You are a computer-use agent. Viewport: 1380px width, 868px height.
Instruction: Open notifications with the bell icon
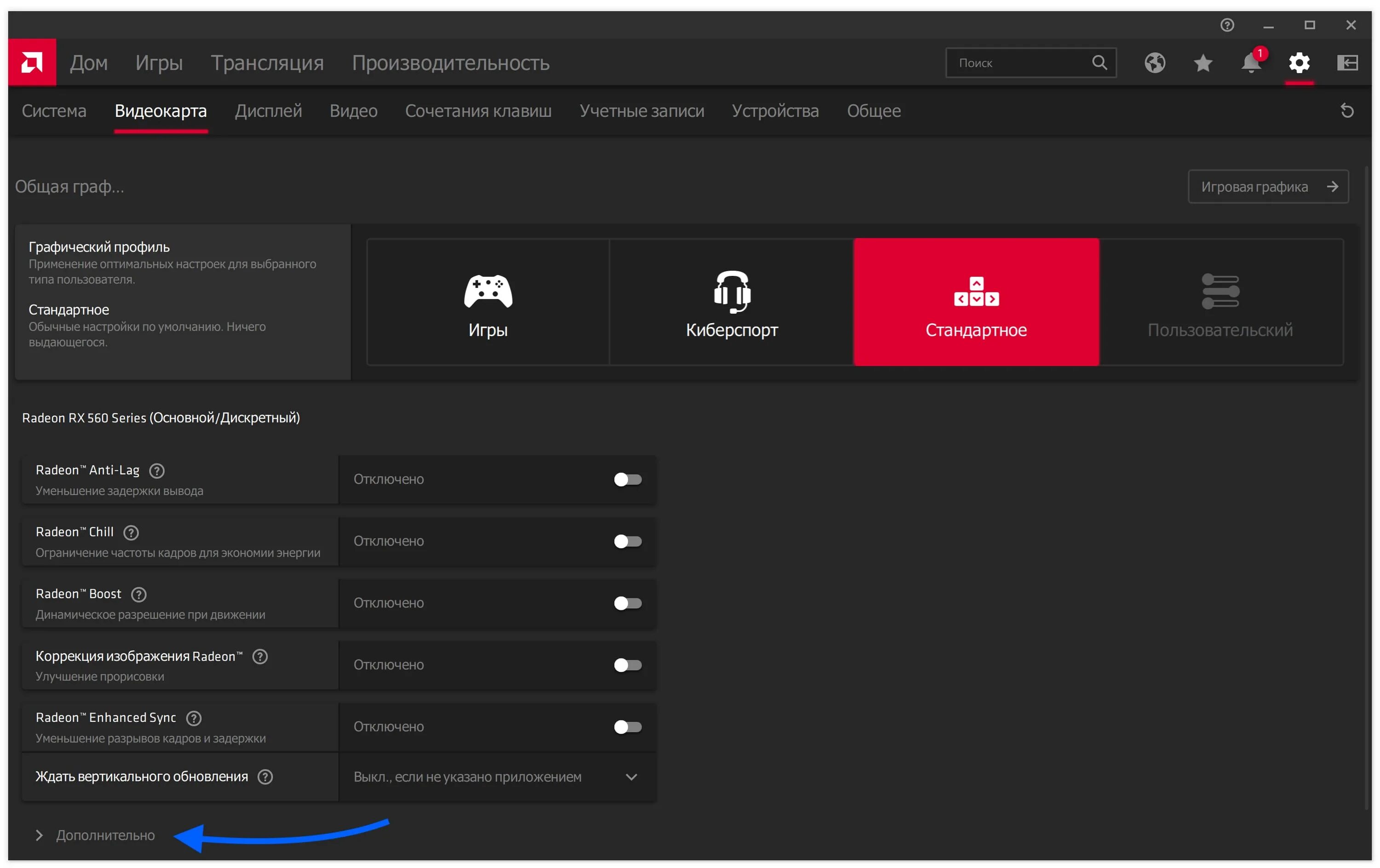[1250, 64]
